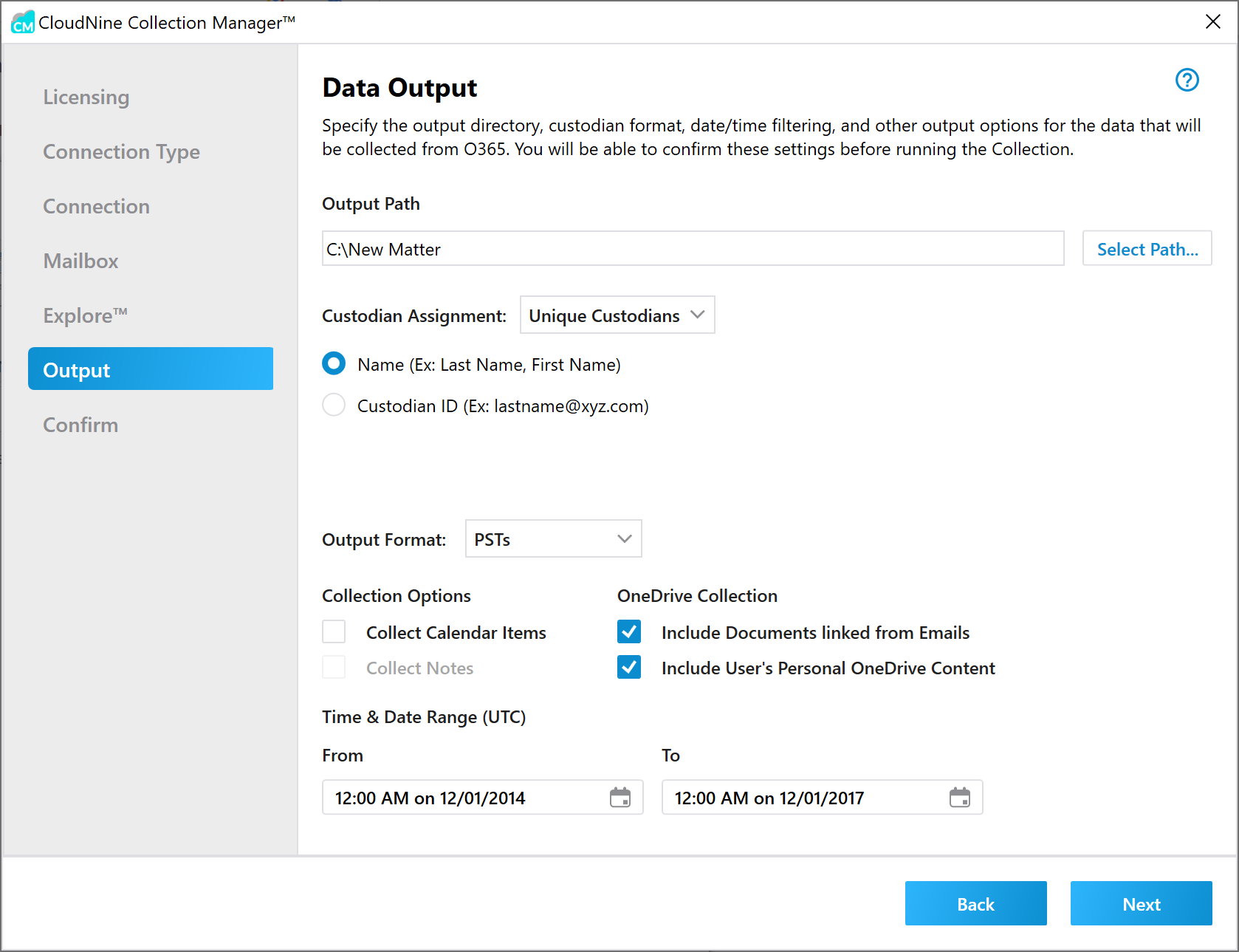Click the To date and time field

click(822, 797)
